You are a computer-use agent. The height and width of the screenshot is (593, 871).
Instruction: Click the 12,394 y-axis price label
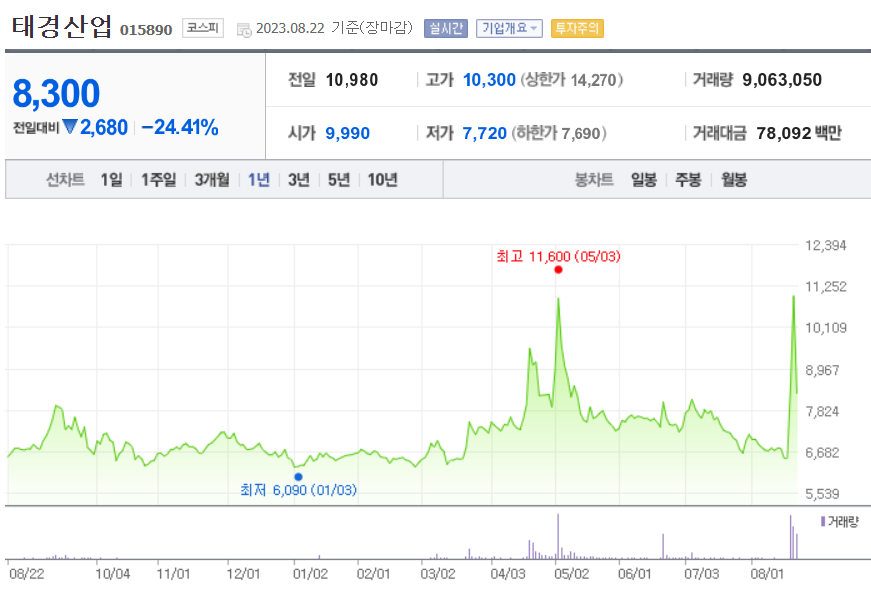[x=826, y=245]
